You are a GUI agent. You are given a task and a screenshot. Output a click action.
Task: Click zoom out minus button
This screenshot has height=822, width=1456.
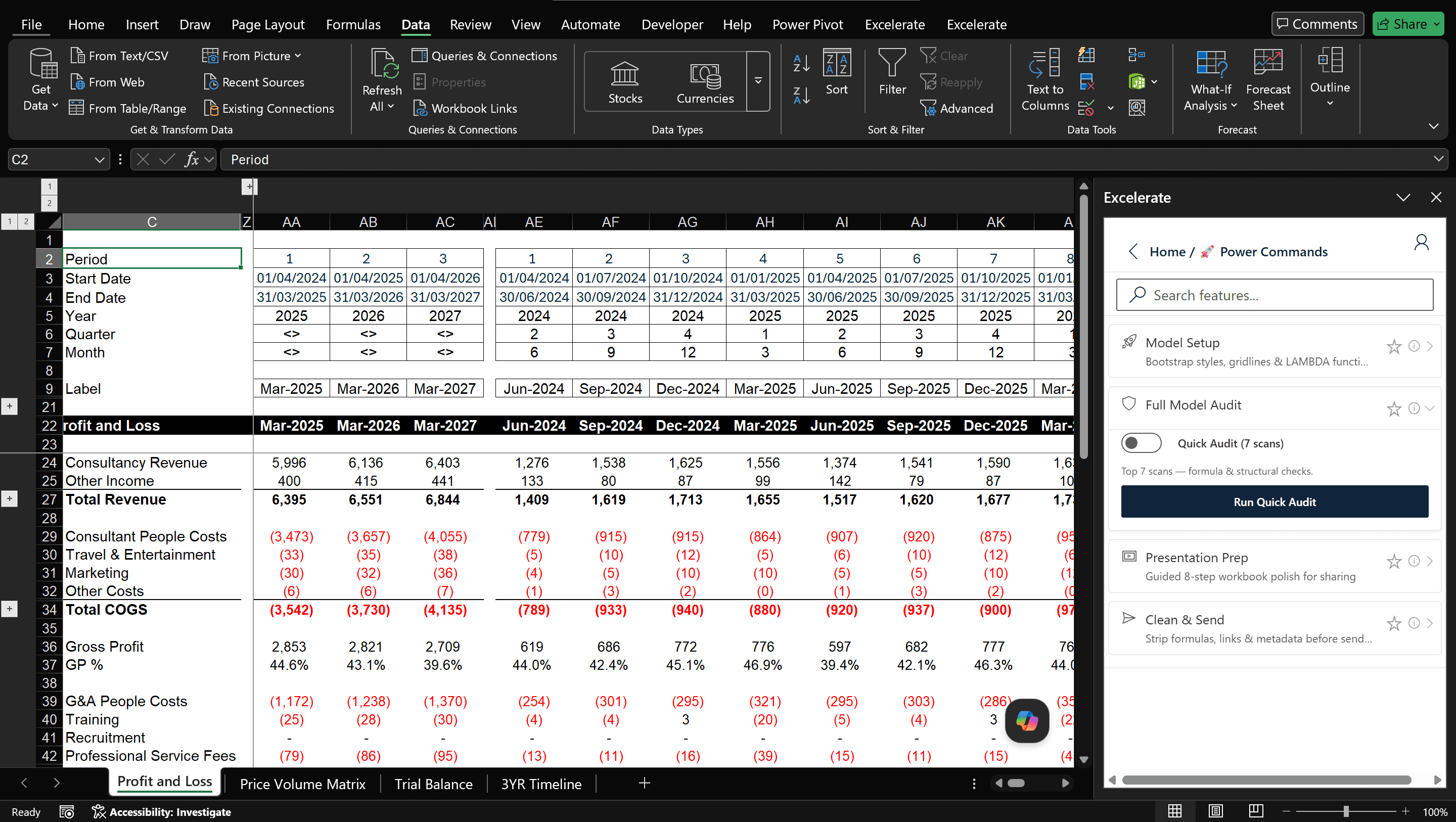click(1287, 811)
